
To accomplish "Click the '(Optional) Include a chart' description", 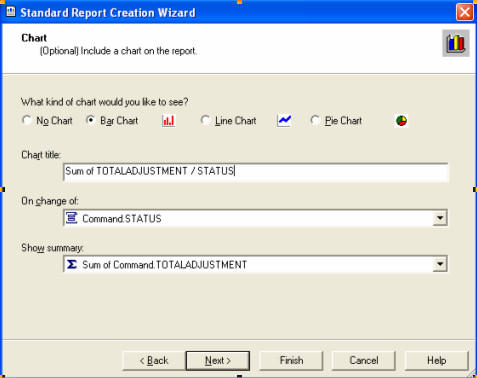I will [118, 51].
